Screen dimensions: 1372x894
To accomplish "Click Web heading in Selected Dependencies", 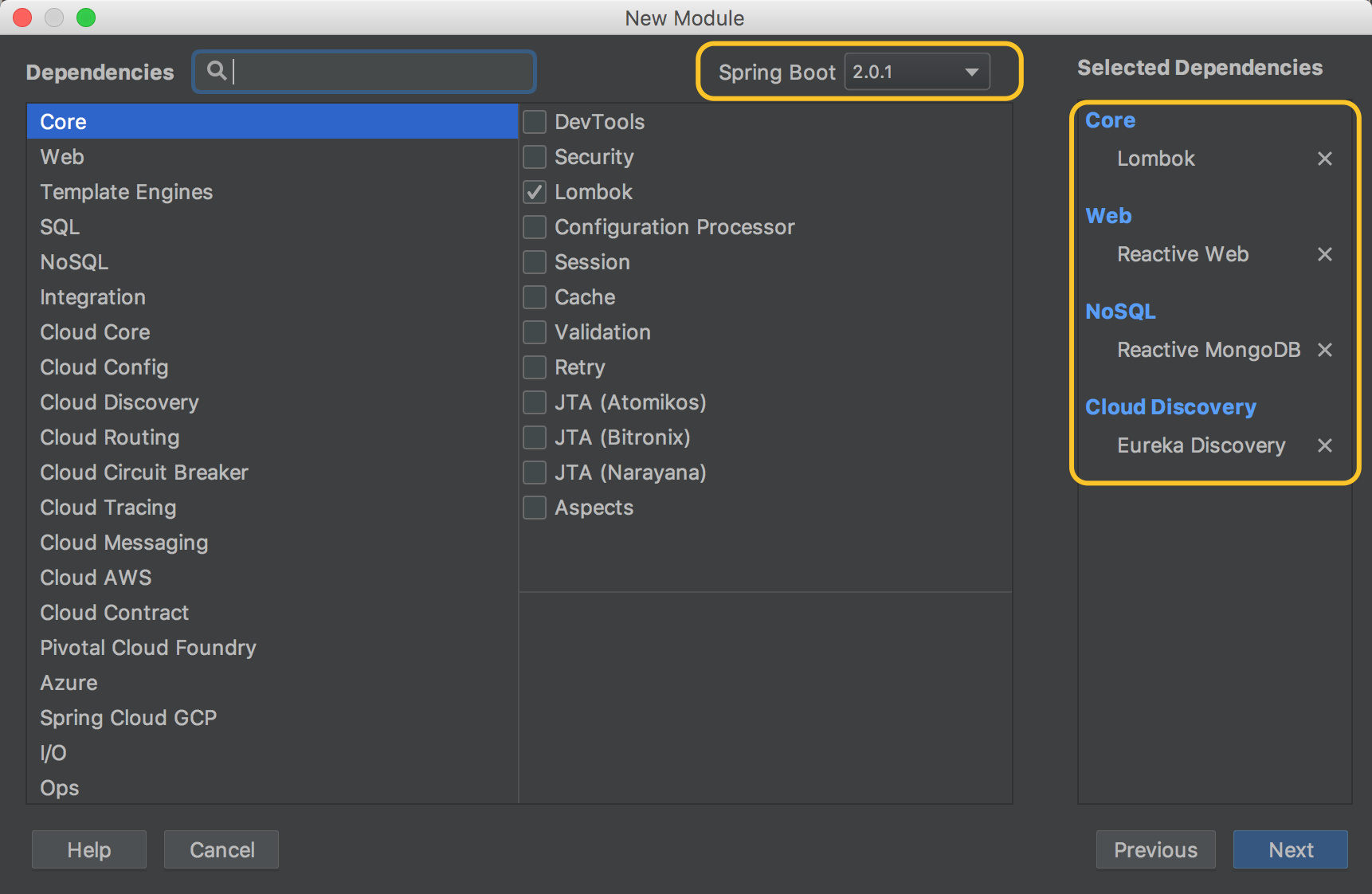I will point(1108,216).
